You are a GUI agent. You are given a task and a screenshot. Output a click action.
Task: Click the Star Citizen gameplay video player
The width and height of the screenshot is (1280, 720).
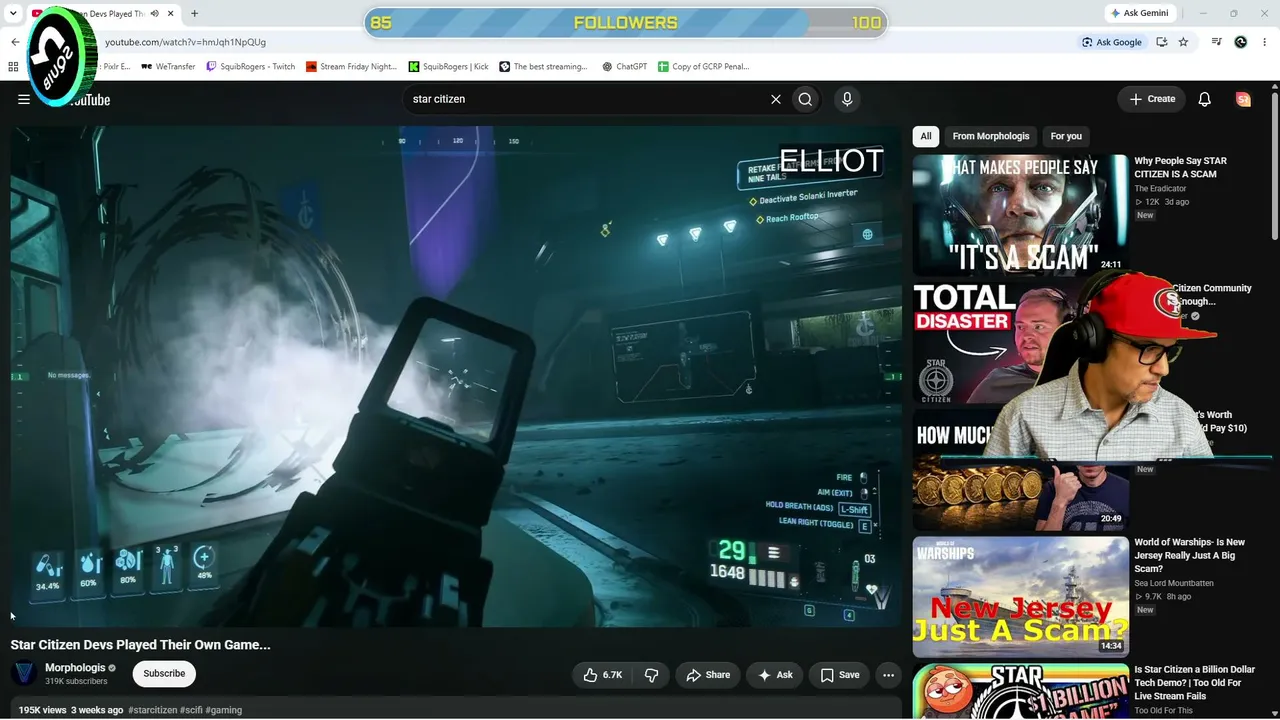(456, 376)
